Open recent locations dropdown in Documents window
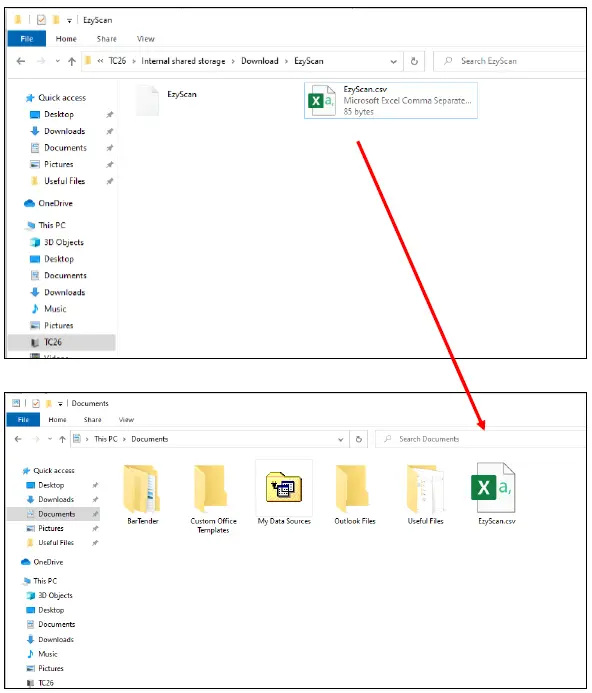The image size is (592, 693). (x=50, y=439)
